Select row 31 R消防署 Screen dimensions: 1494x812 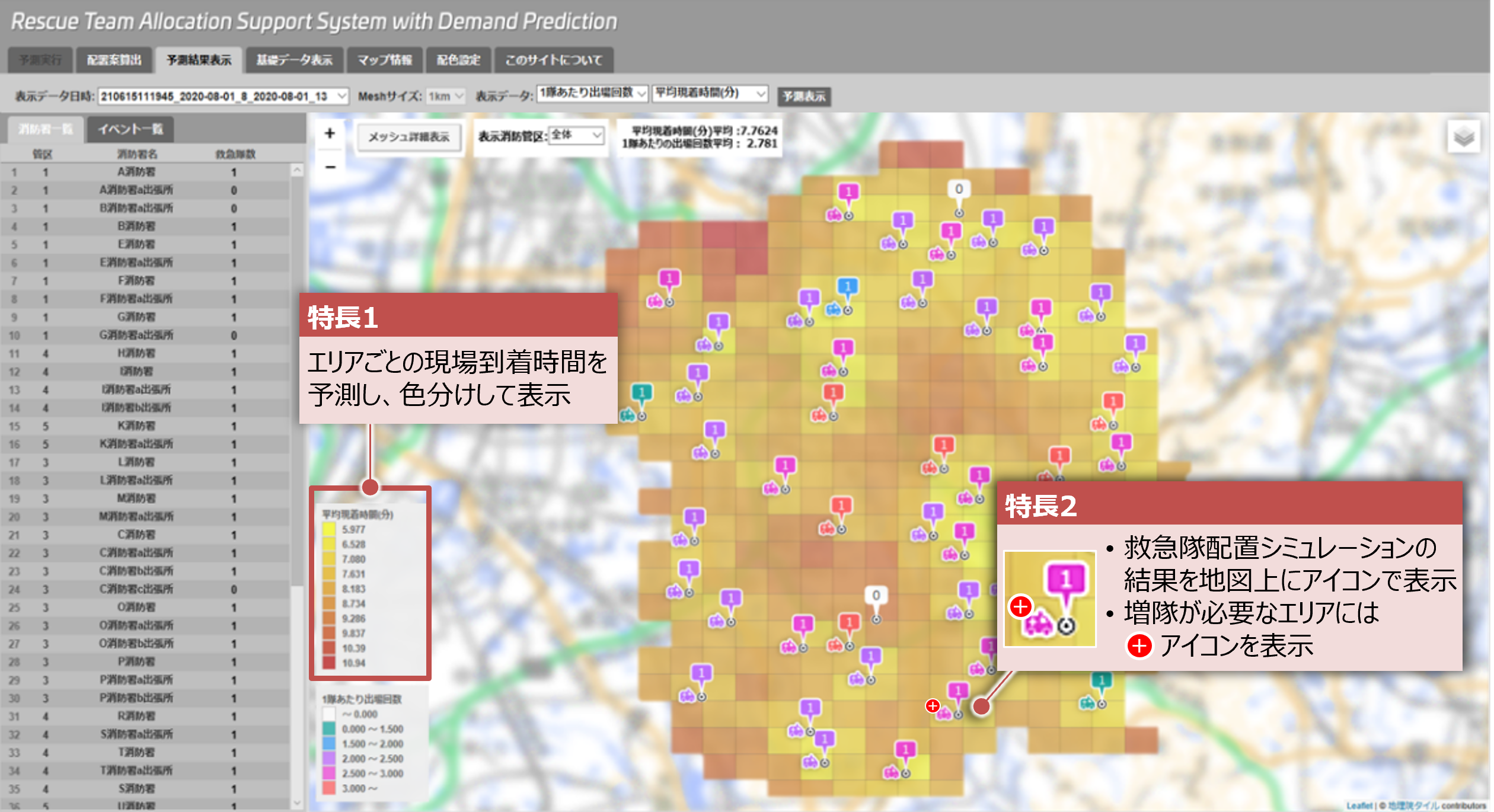coord(146,716)
